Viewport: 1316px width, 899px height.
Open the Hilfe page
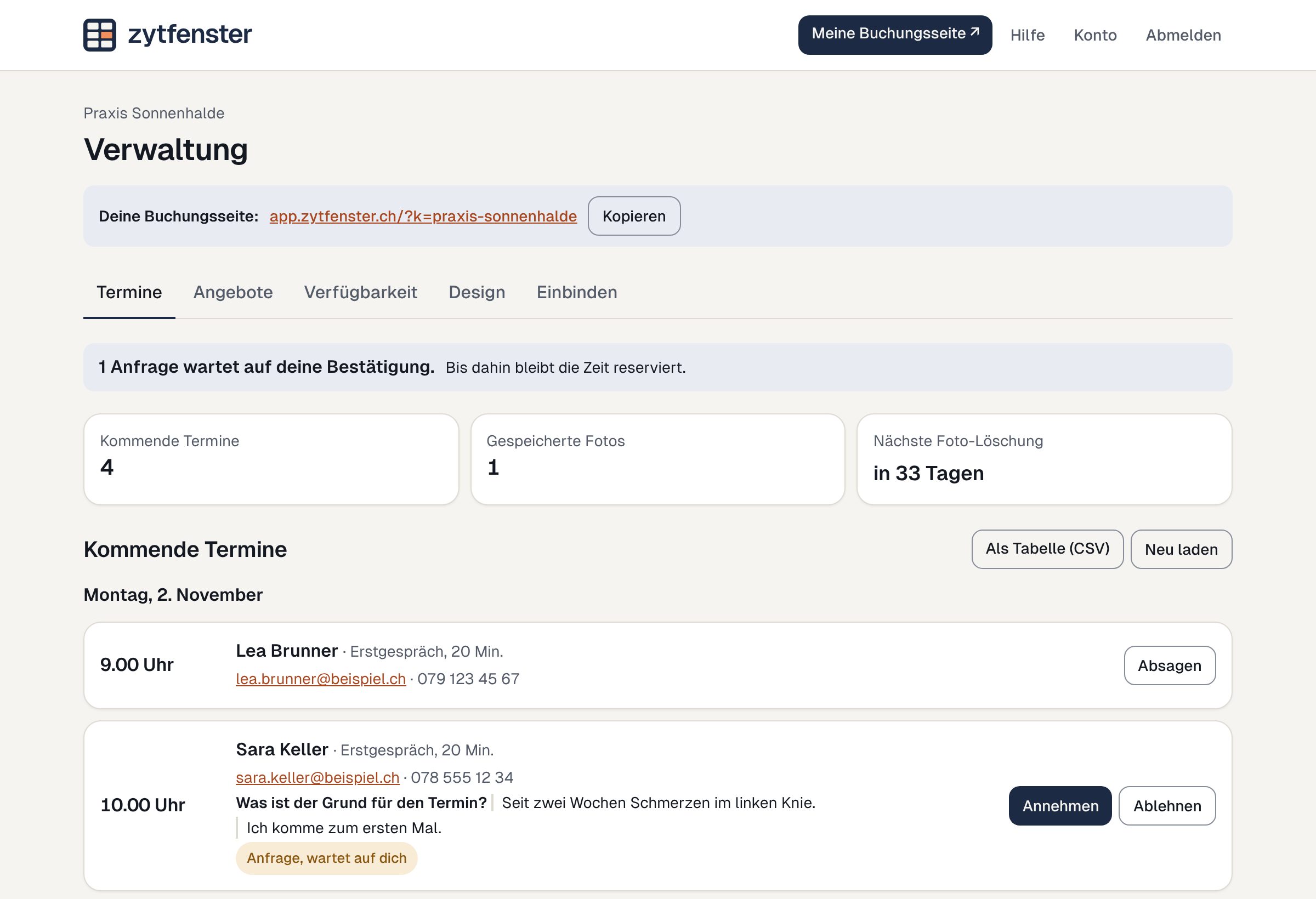[1027, 35]
